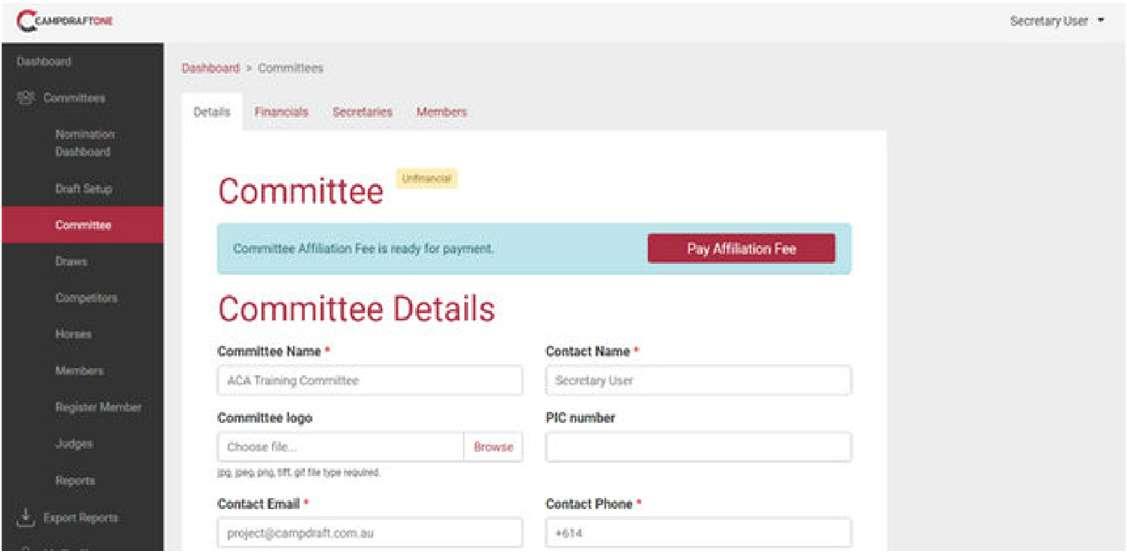Navigate to Draft Setup in the sidebar

84,188
